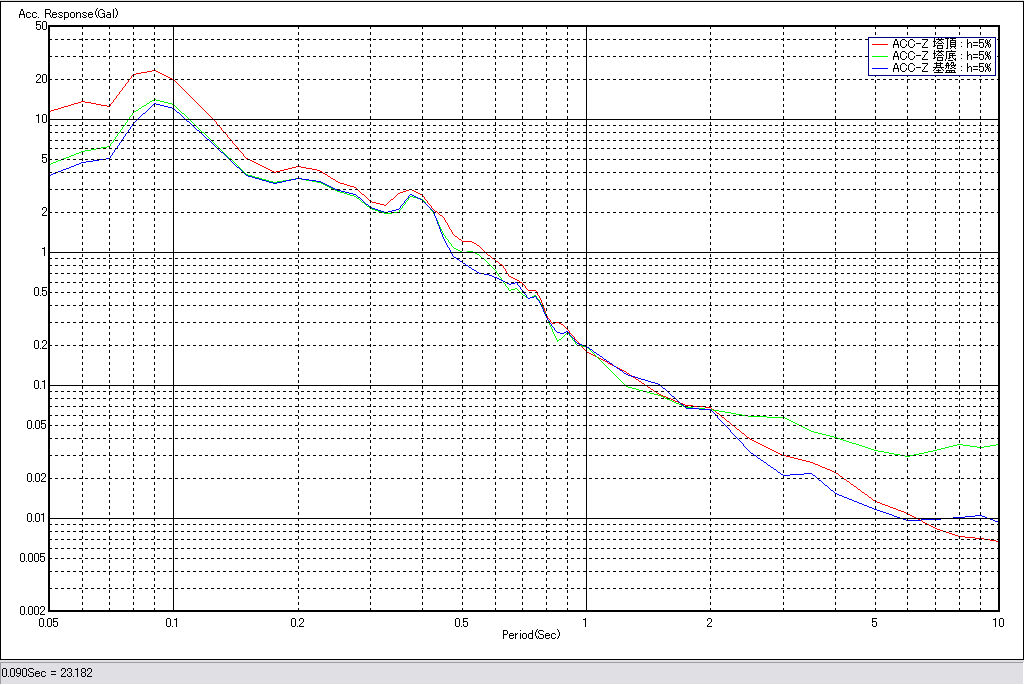Click the status bar reading 0.090Sec = 23.182
Image resolution: width=1024 pixels, height=685 pixels.
click(x=48, y=673)
